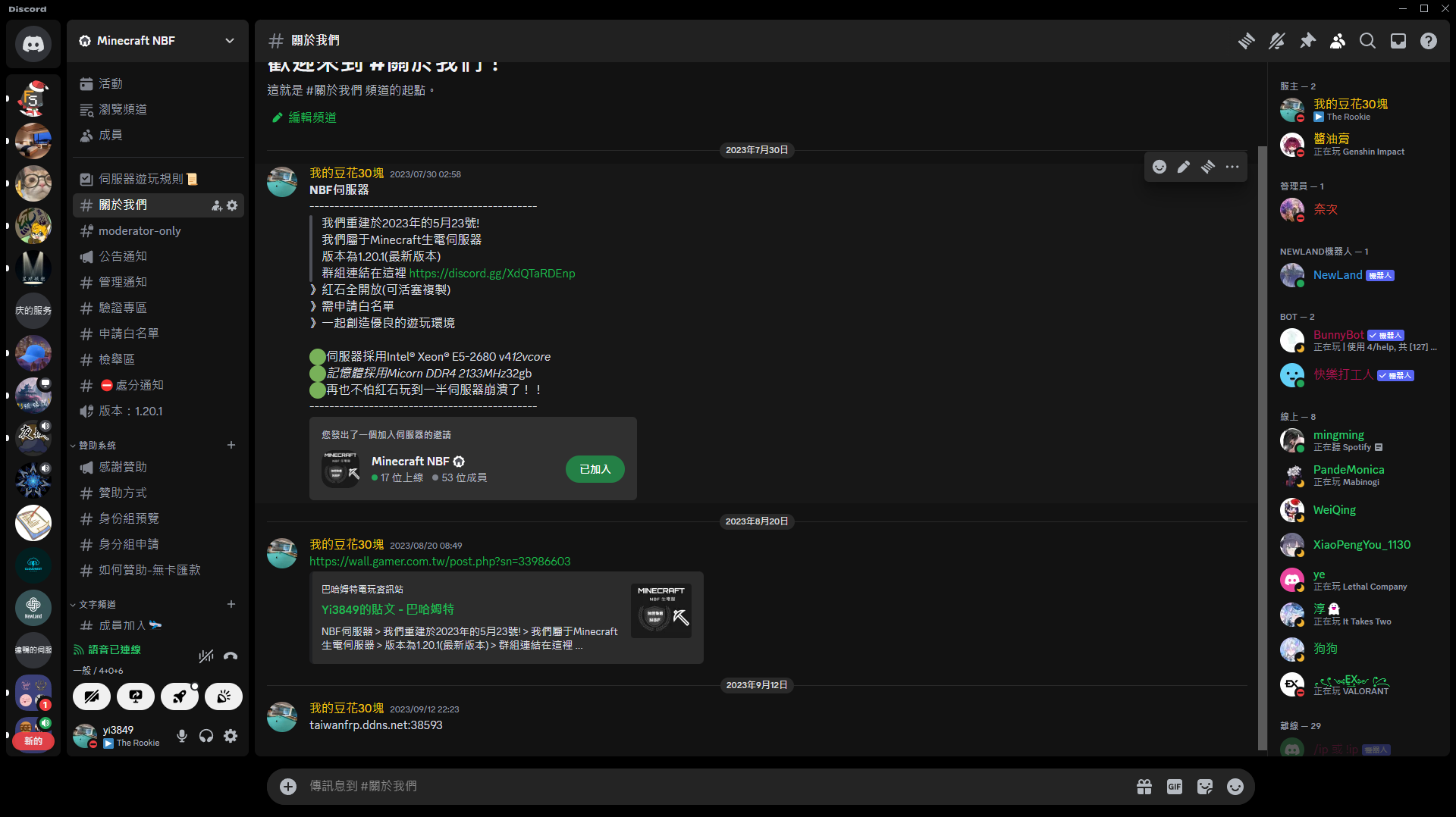Add a reaction via the emoji hover icon
The height and width of the screenshot is (817, 1456).
click(x=1159, y=167)
